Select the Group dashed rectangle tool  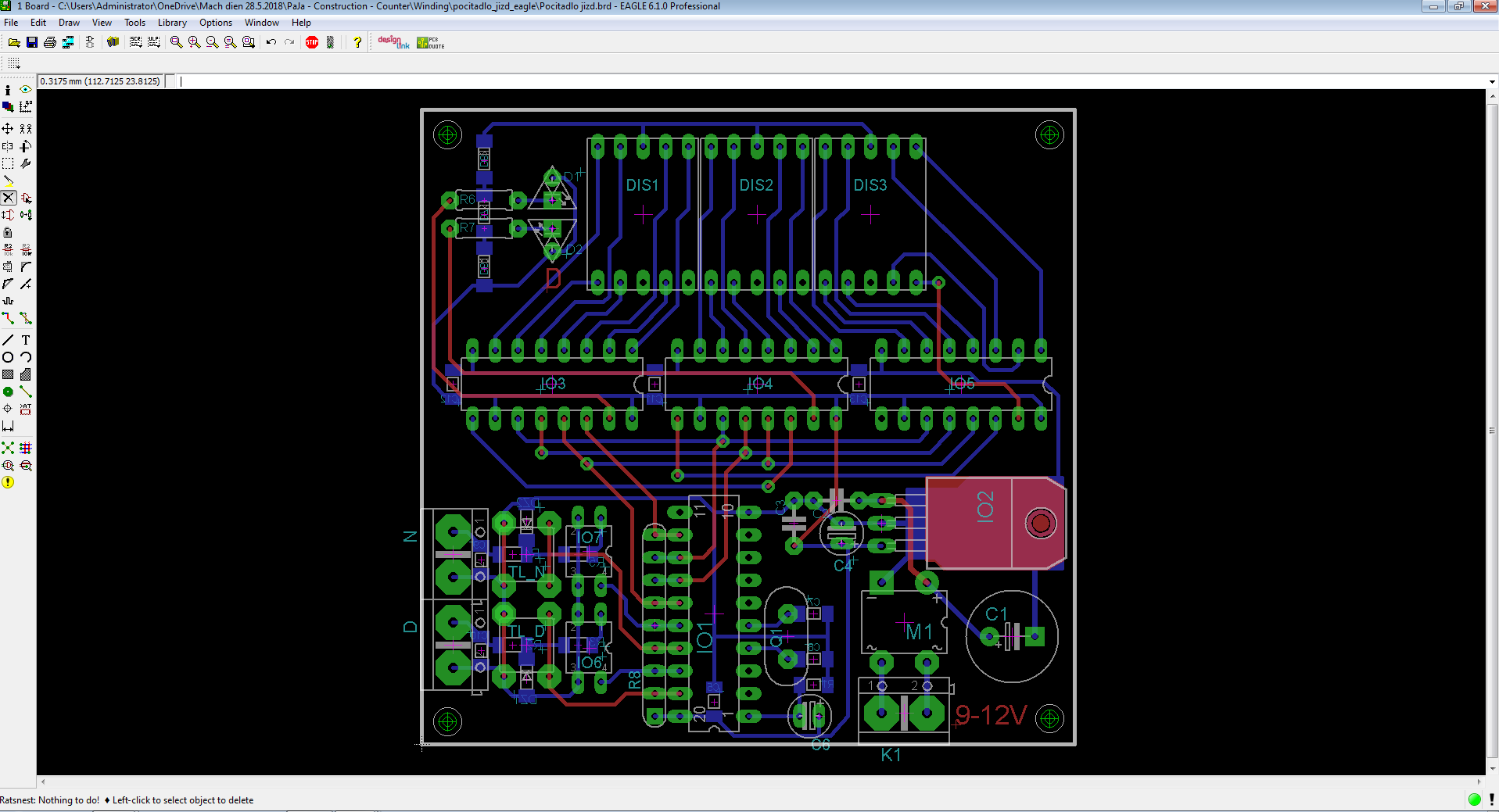(x=8, y=163)
